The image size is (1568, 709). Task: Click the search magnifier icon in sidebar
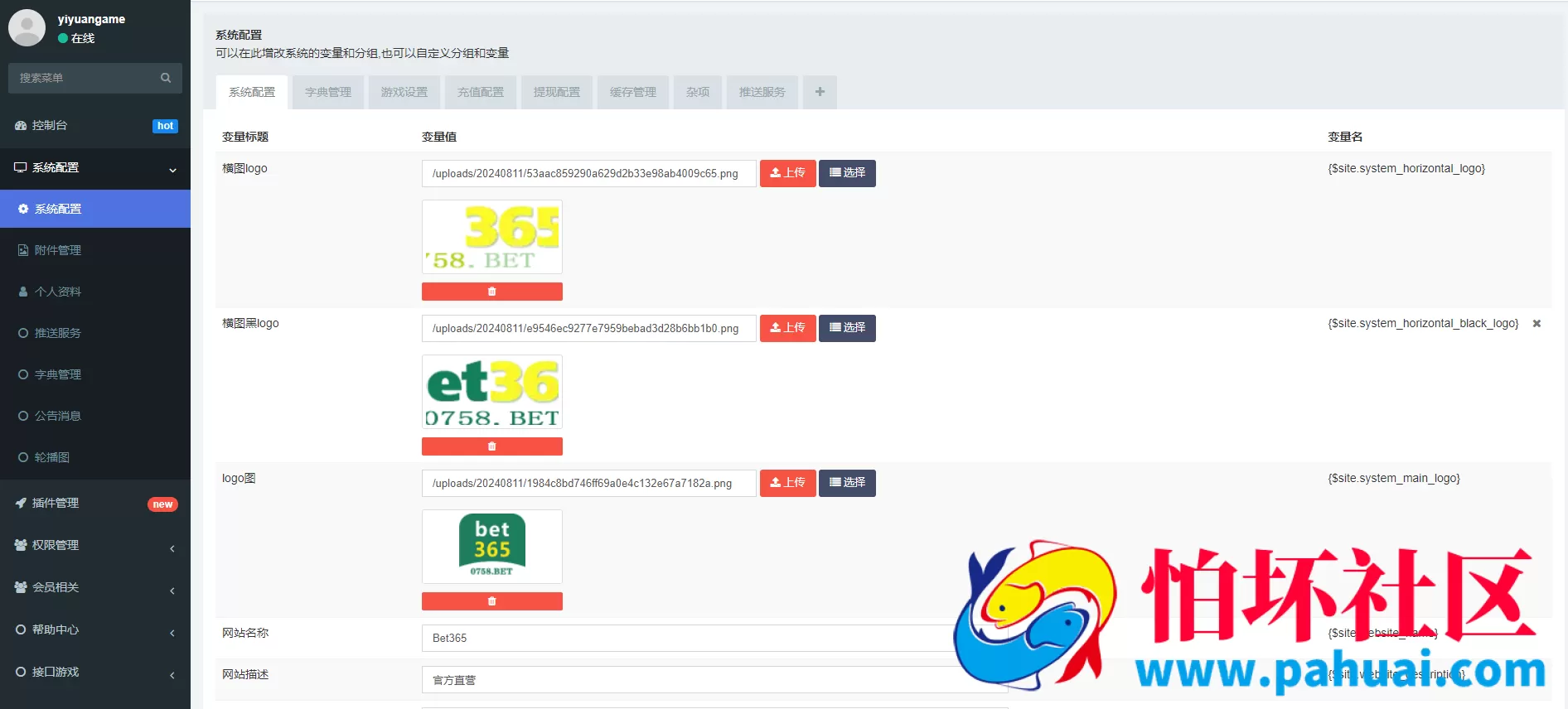(x=166, y=78)
